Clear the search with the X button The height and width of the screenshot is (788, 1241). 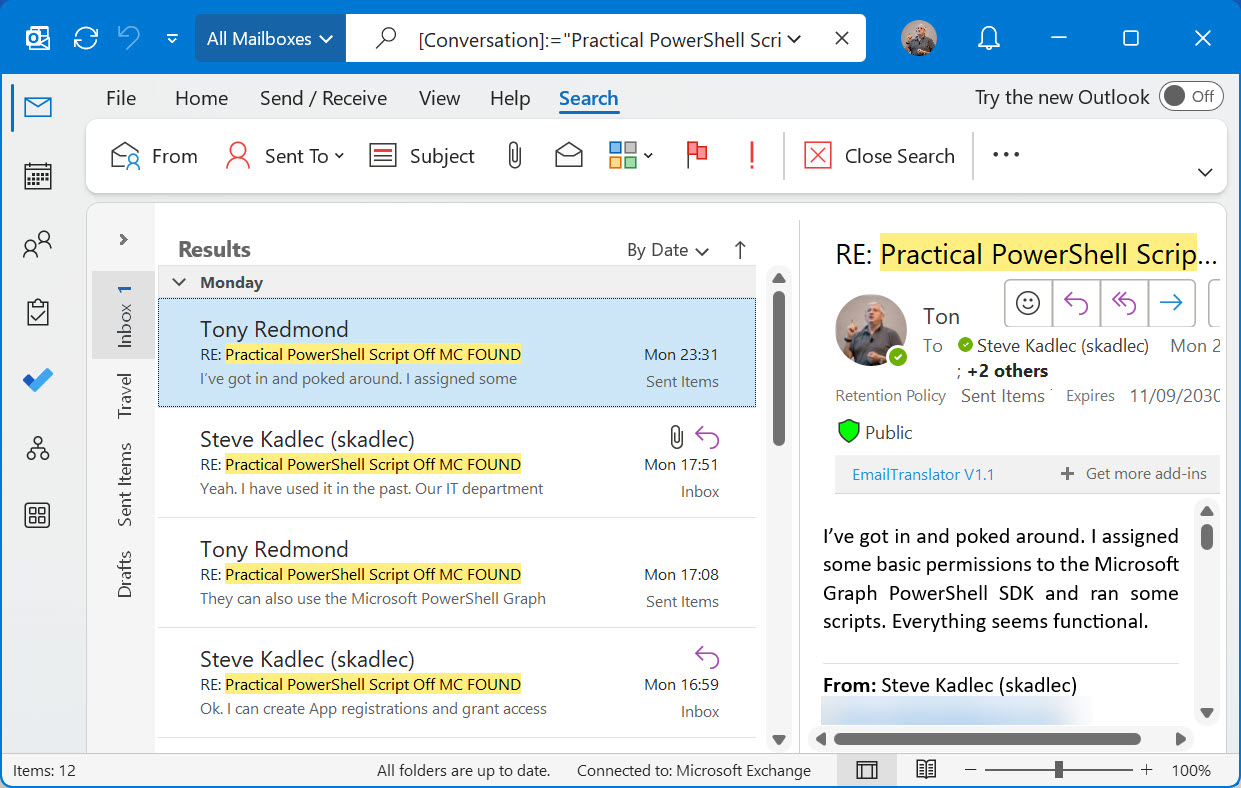842,39
